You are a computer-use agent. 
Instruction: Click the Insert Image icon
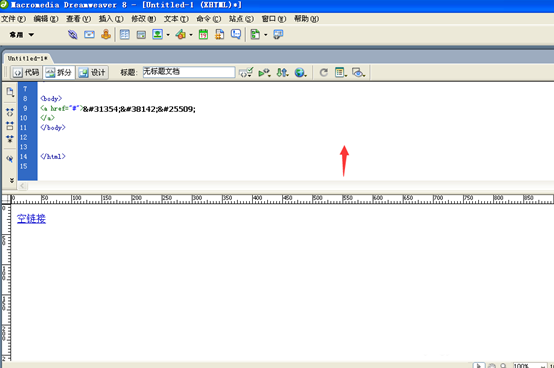[x=157, y=34]
